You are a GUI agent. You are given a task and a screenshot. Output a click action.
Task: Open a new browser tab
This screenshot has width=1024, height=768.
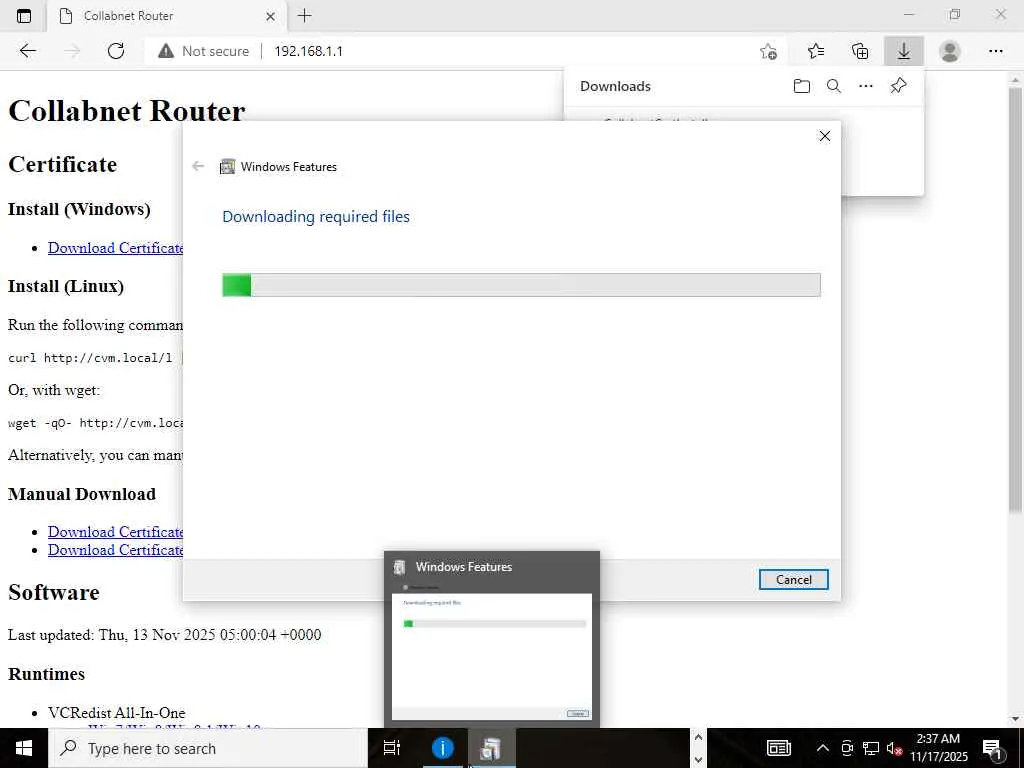304,16
